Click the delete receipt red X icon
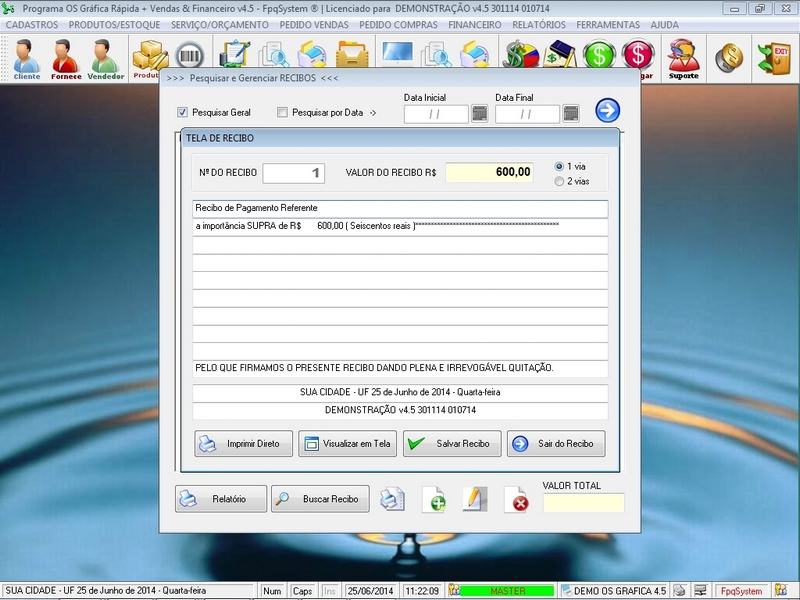 click(517, 499)
